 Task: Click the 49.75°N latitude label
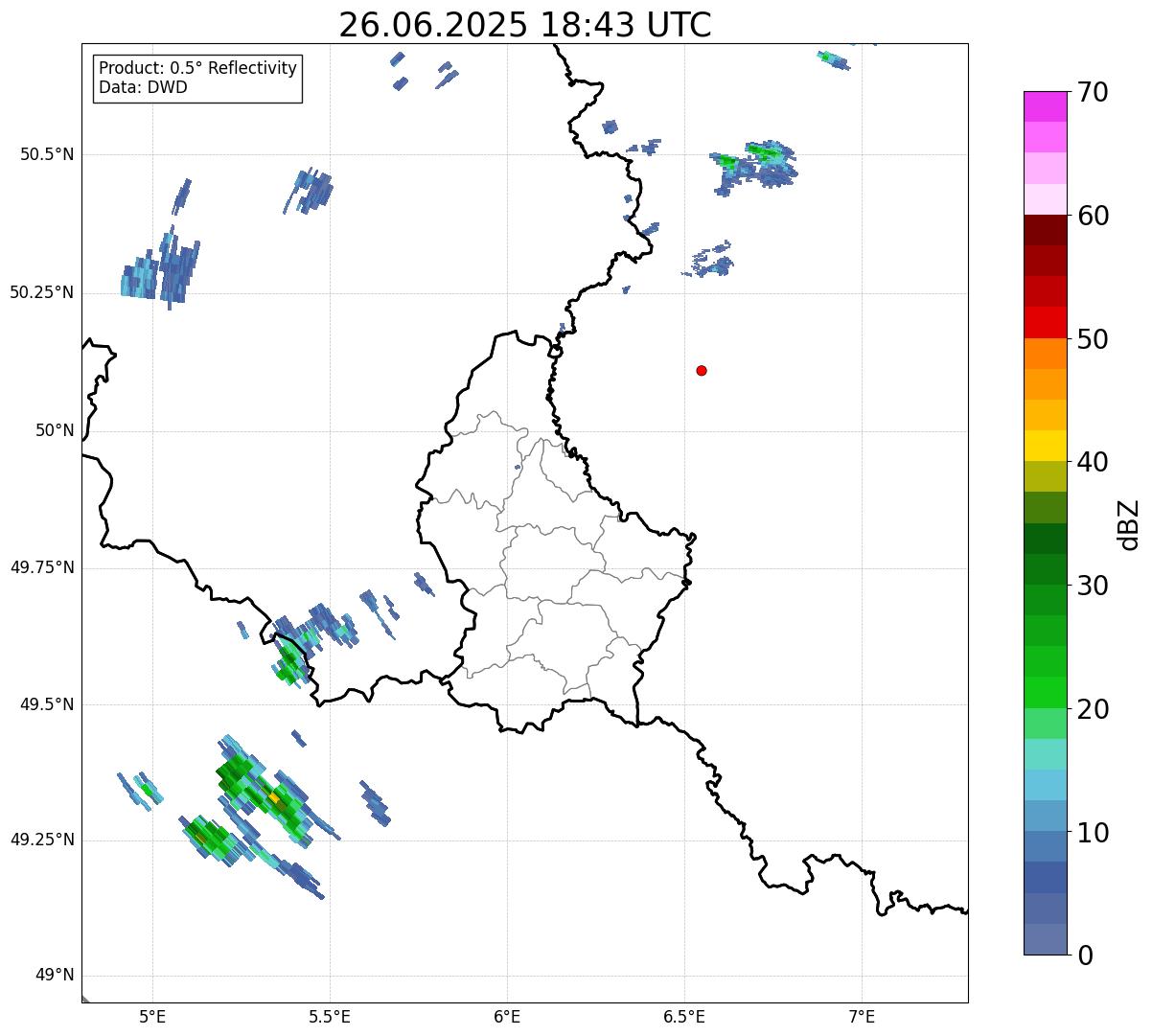coord(42,567)
